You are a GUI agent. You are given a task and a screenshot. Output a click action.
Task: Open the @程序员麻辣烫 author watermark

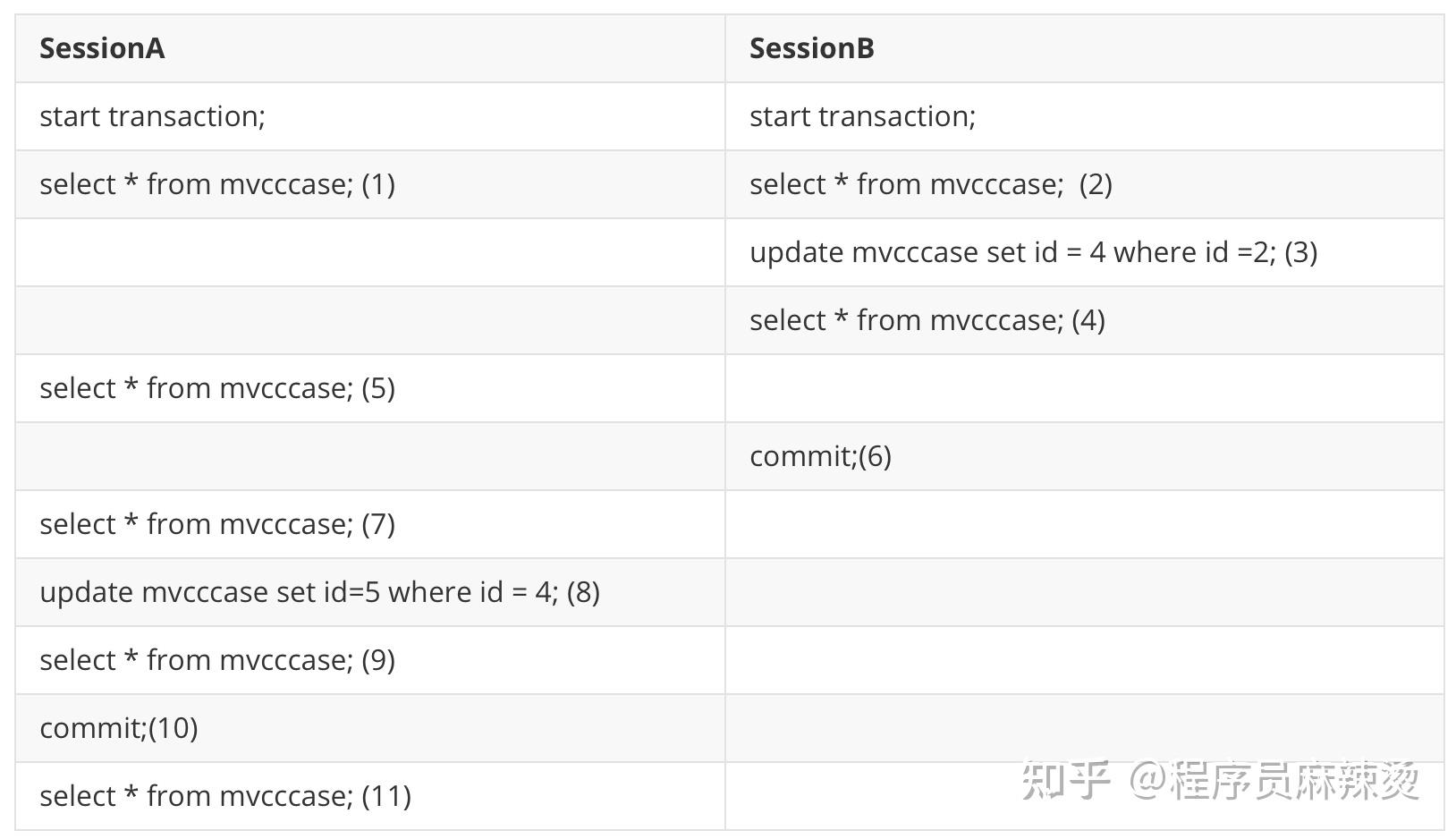tap(1274, 780)
